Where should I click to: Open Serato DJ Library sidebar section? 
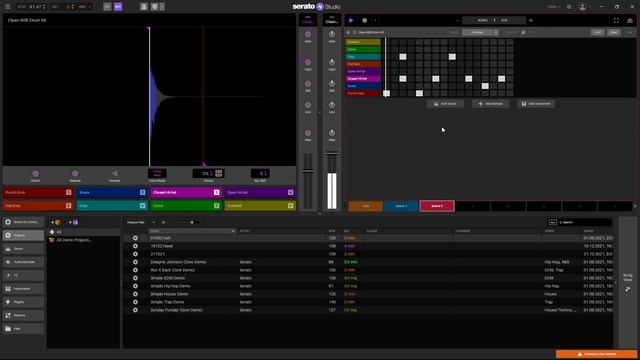(24, 222)
